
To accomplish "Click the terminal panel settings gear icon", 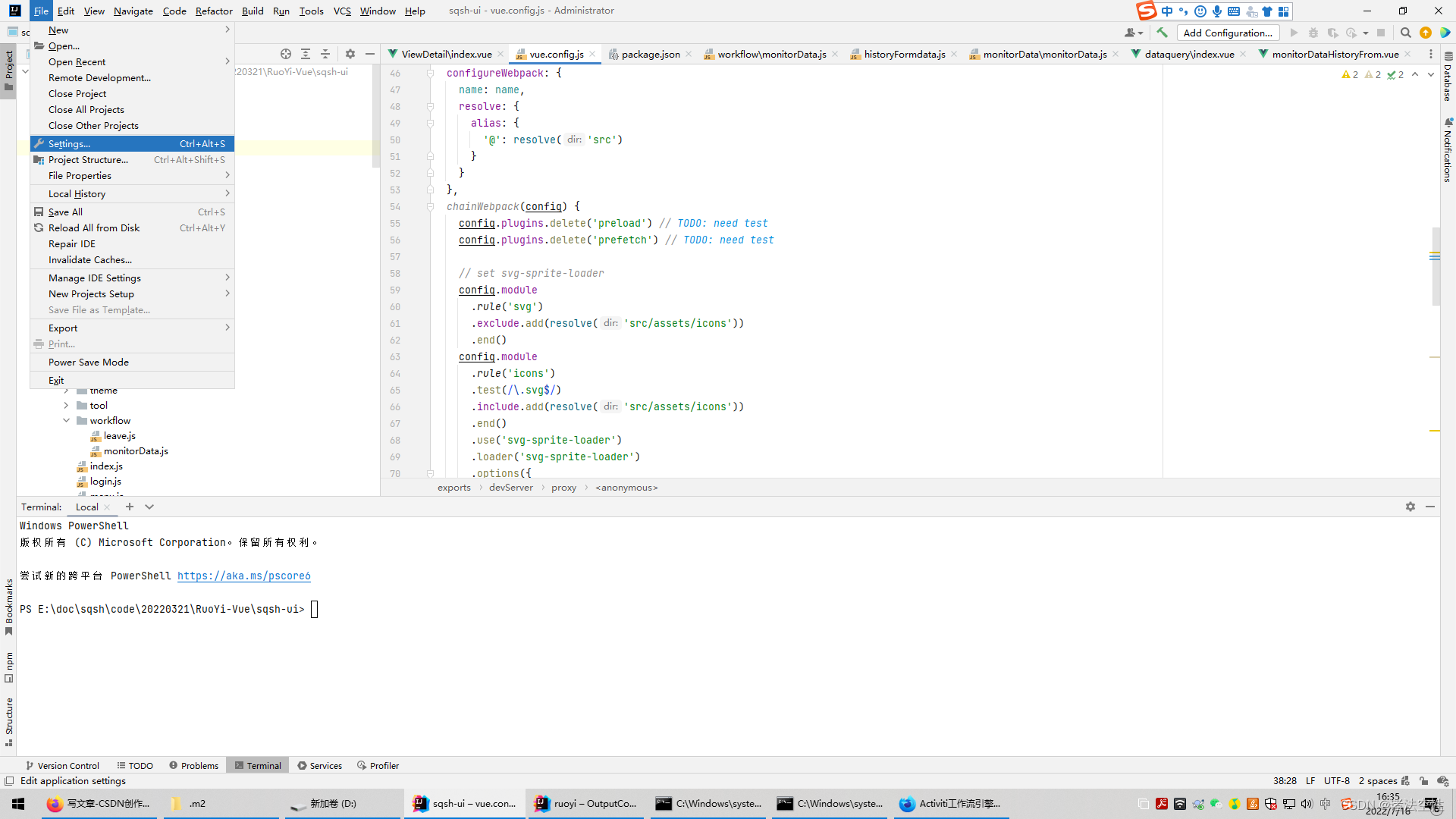I will pos(1410,507).
